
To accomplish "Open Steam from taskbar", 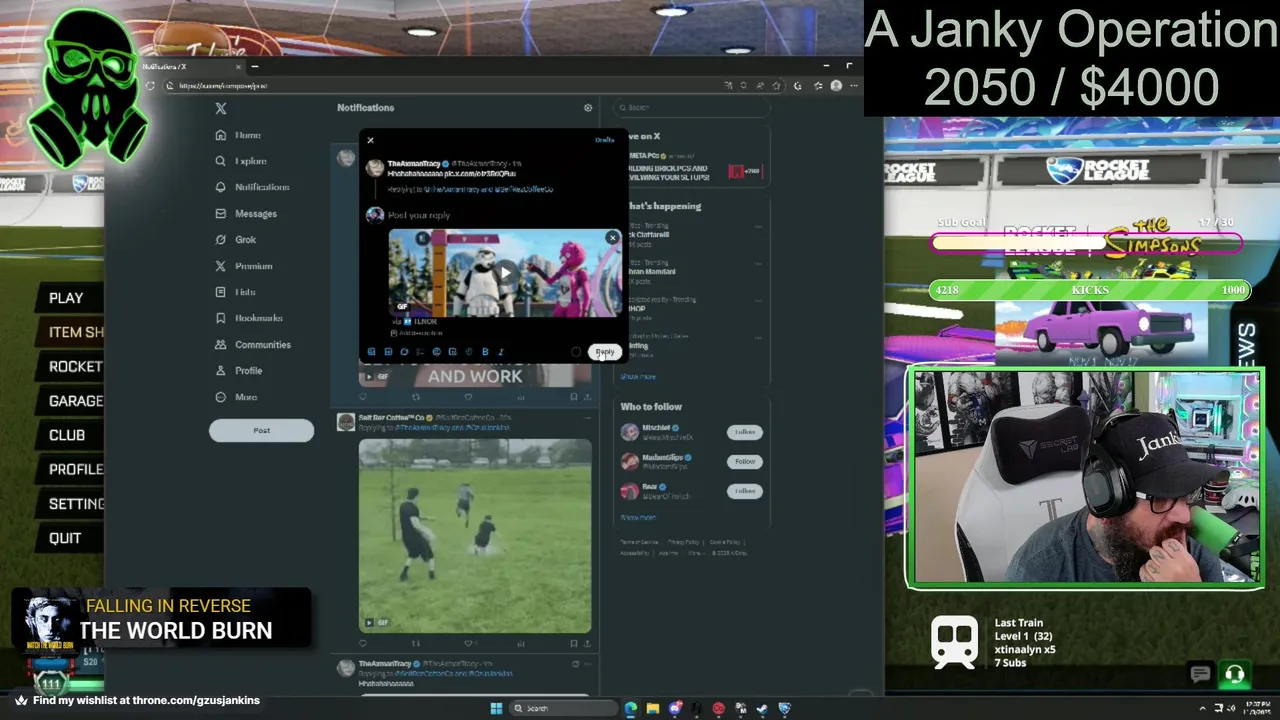I will pos(762,709).
